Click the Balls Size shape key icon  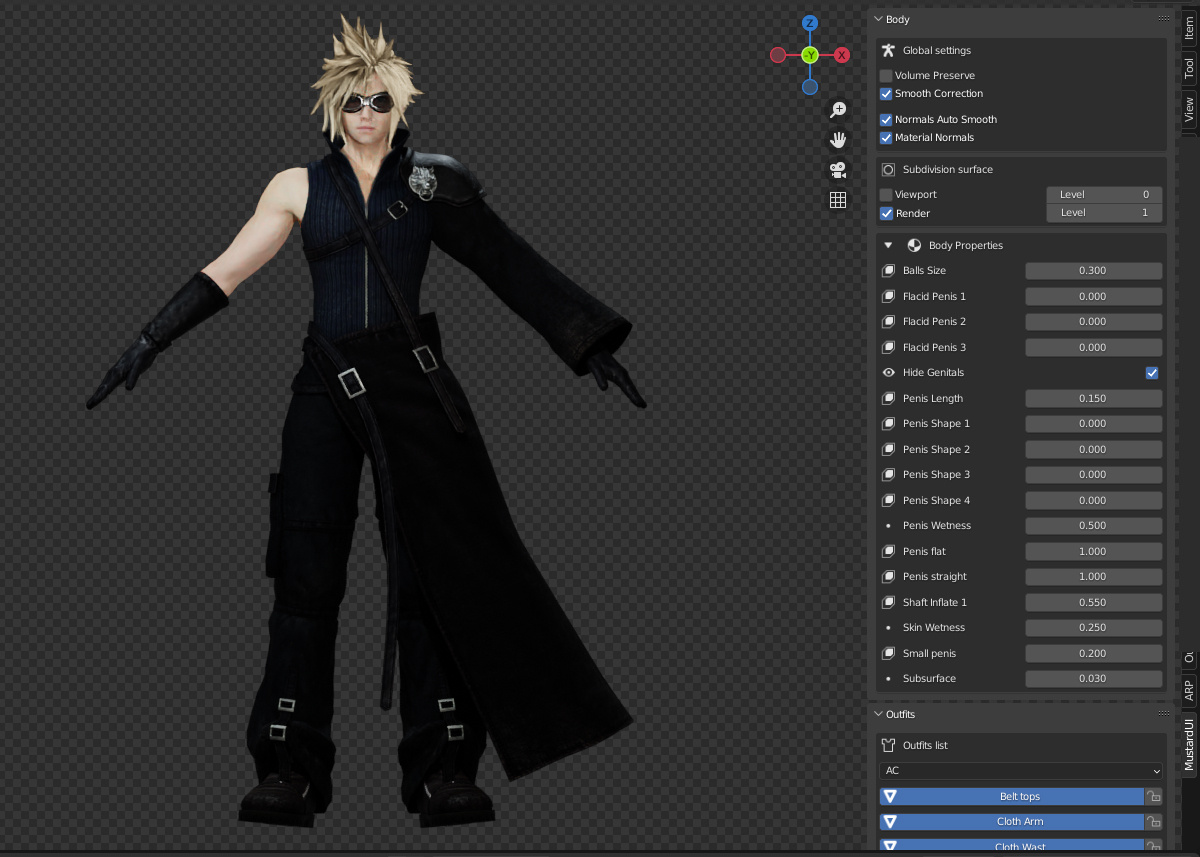[888, 271]
